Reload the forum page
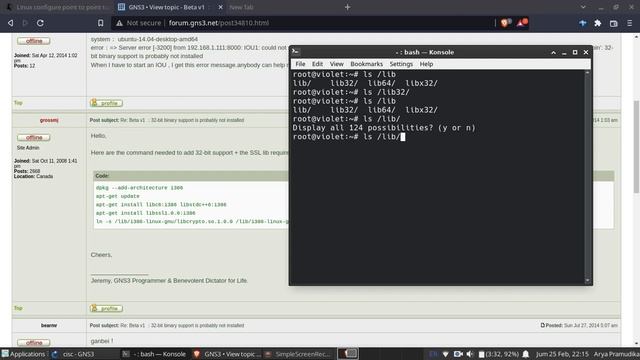640x360 pixels. coord(40,23)
